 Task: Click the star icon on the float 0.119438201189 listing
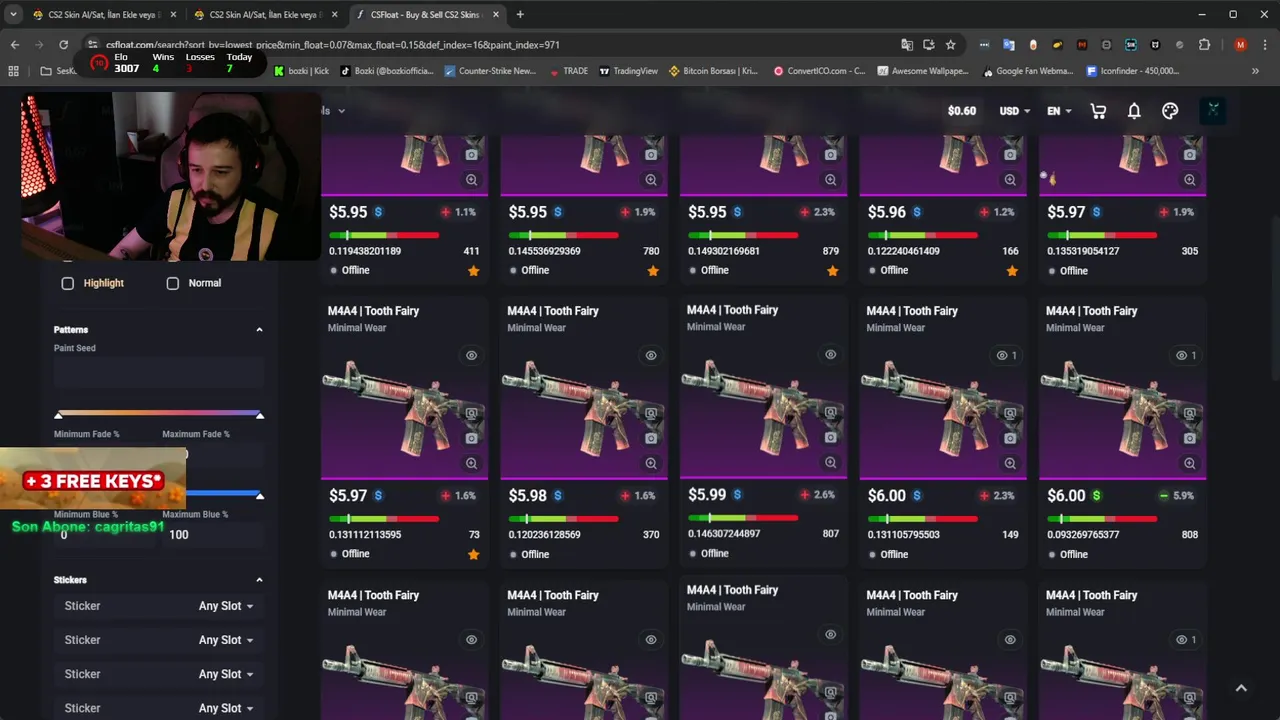473,271
